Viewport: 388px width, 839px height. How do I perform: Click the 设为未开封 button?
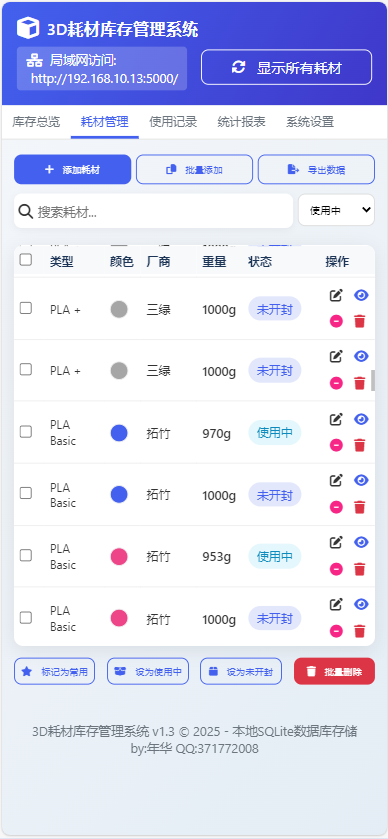pyautogui.click(x=241, y=671)
